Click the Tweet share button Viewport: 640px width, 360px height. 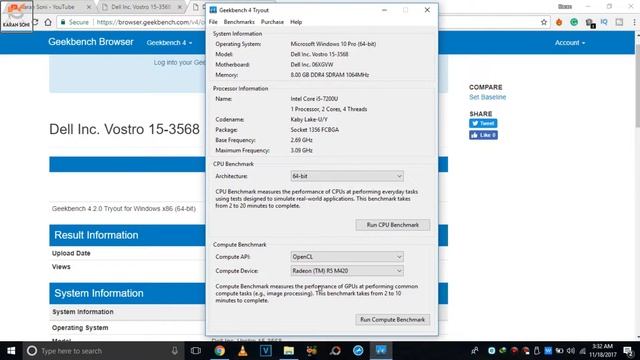point(483,123)
